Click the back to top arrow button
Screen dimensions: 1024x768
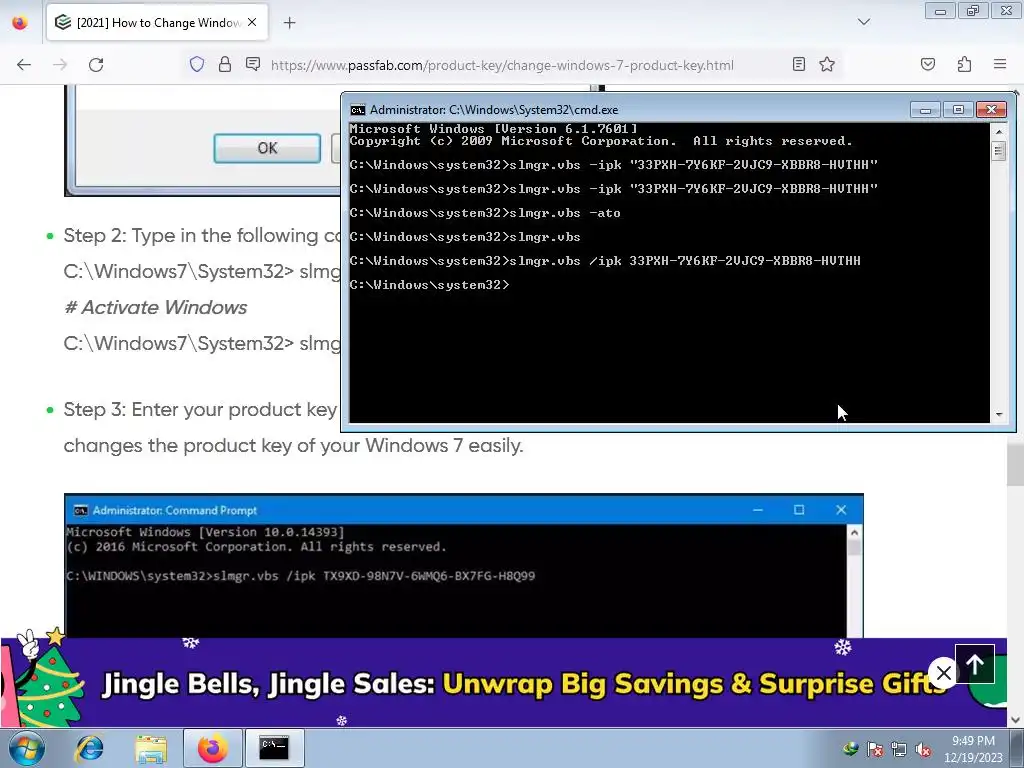point(974,664)
